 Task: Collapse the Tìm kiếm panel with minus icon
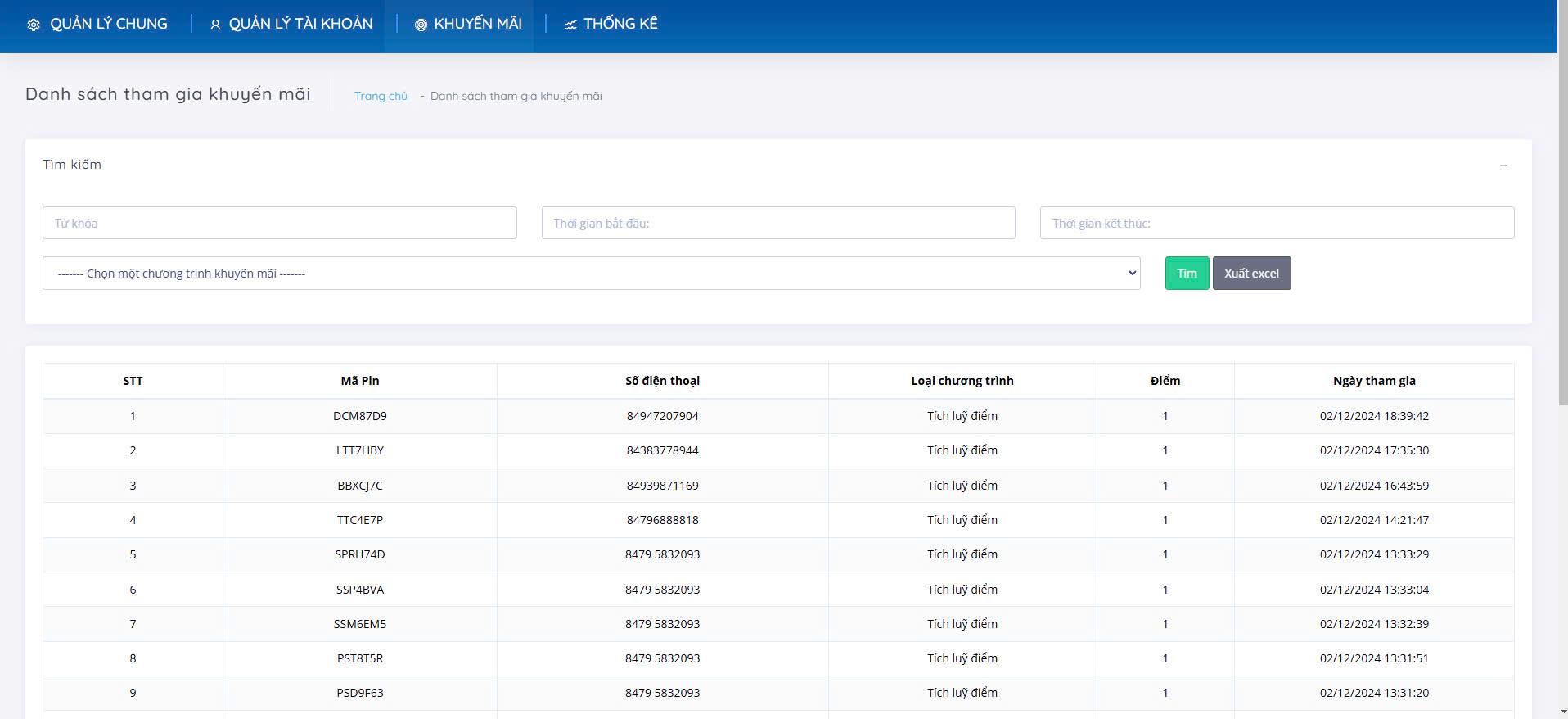click(1503, 165)
